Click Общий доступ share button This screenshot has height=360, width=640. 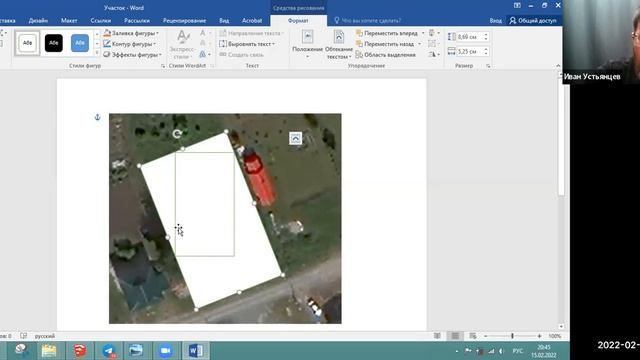tap(533, 20)
